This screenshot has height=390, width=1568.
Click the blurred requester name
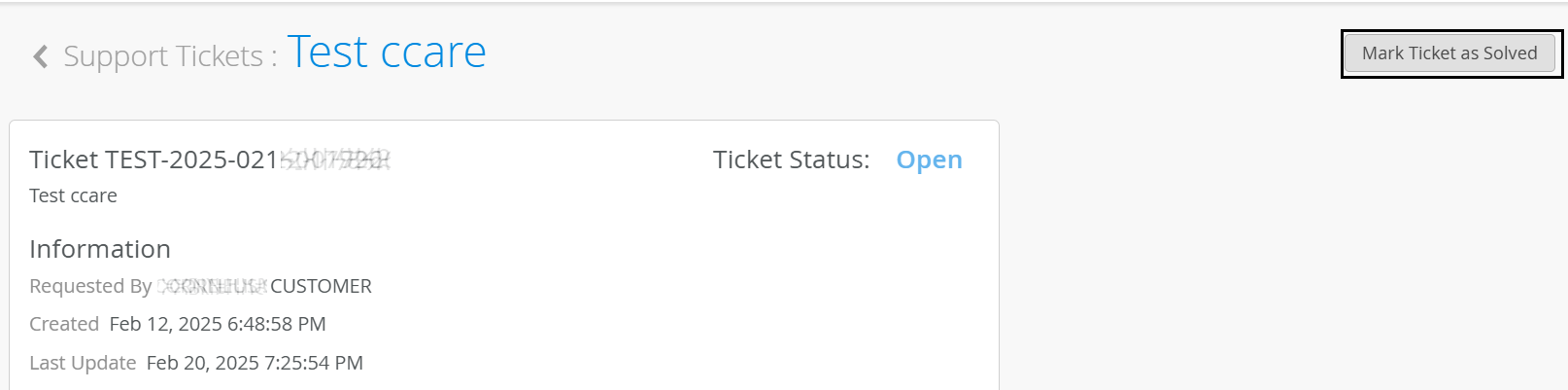[212, 286]
